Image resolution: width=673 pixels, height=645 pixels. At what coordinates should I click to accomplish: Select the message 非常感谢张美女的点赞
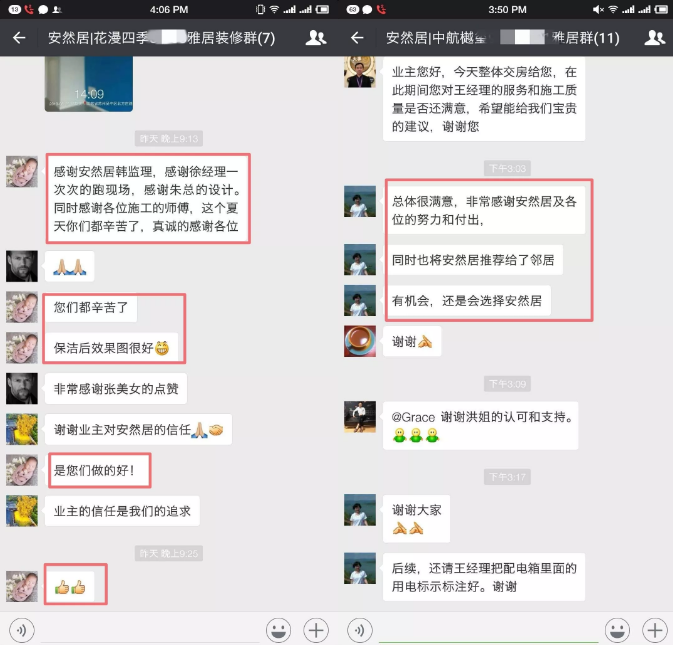[116, 389]
